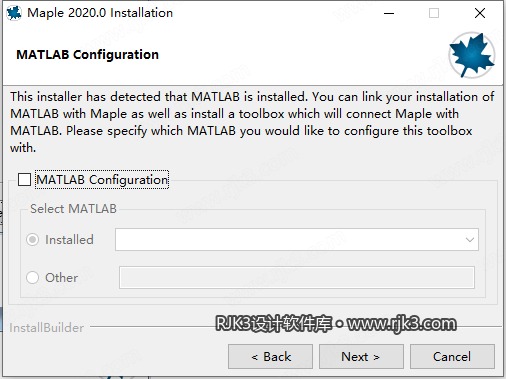Screen dimensions: 506x379
Task: Click the Maple leaf icon in title bar
Action: (x=14, y=13)
